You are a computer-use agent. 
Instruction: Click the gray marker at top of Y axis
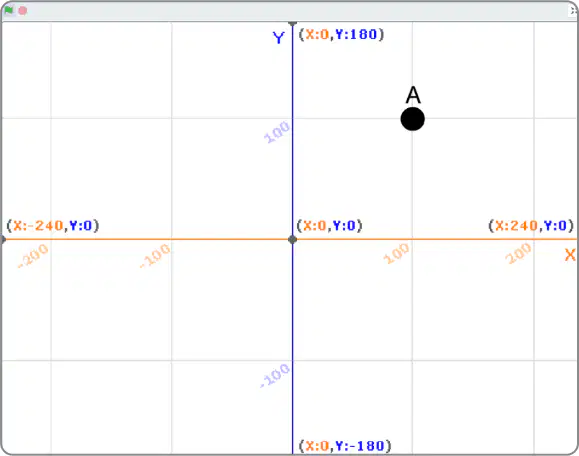coord(292,24)
